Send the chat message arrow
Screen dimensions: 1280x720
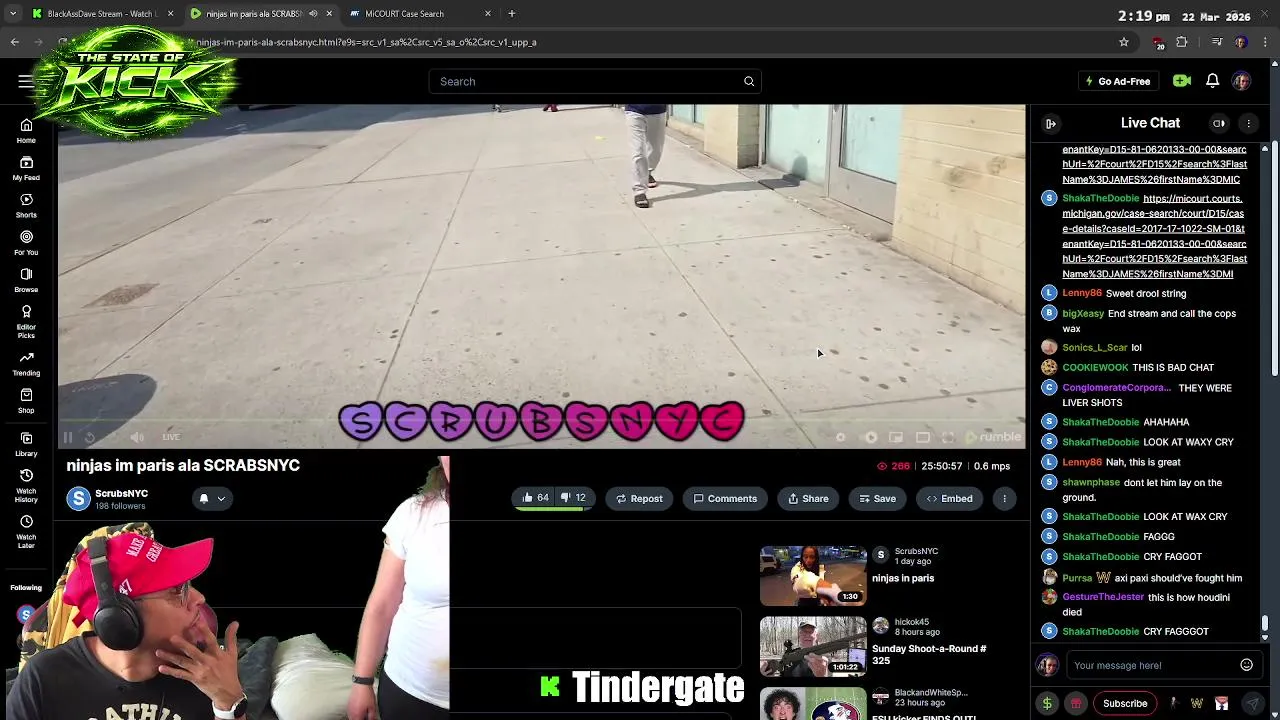tap(1251, 703)
